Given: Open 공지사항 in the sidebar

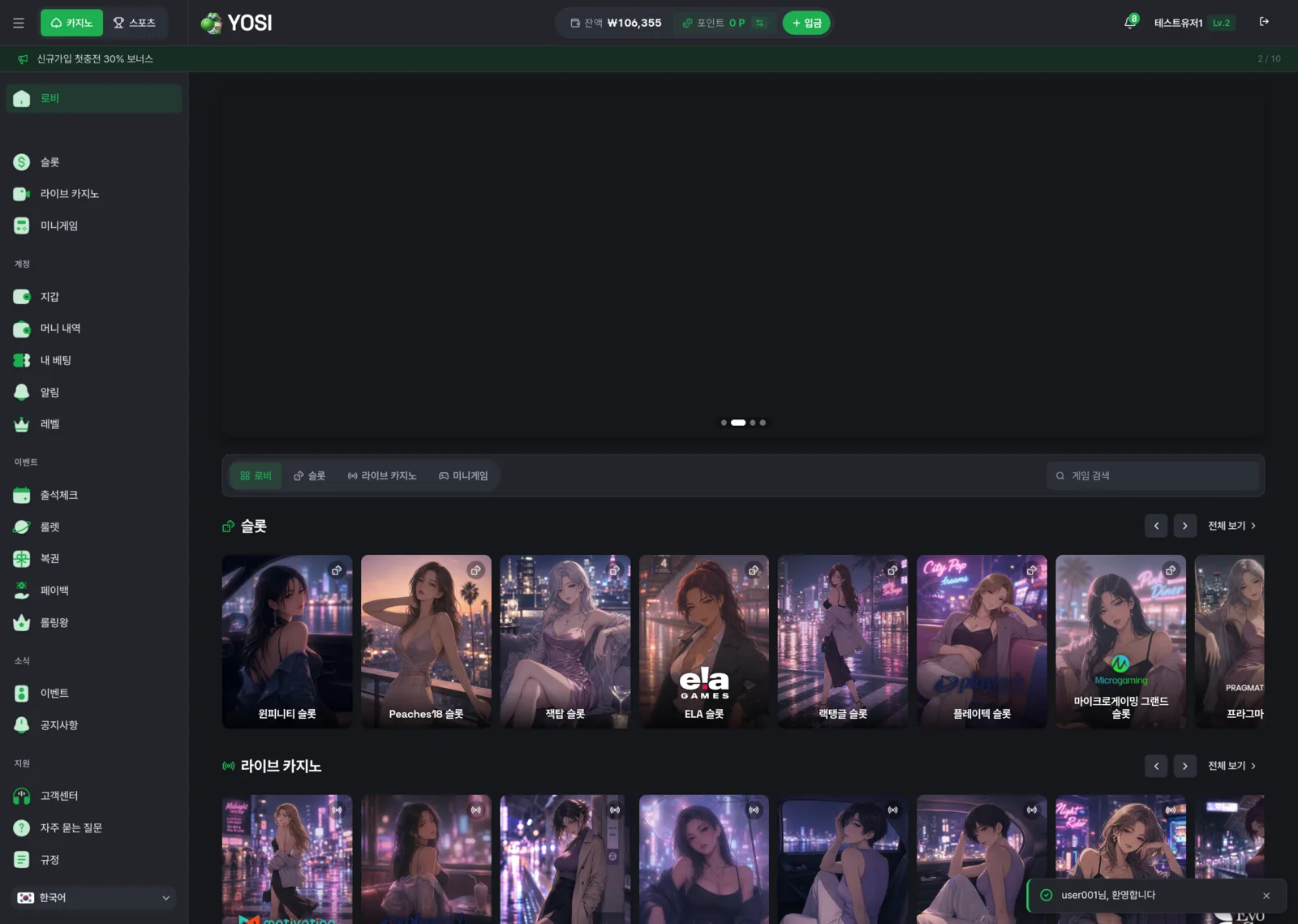Looking at the screenshot, I should tap(94, 725).
